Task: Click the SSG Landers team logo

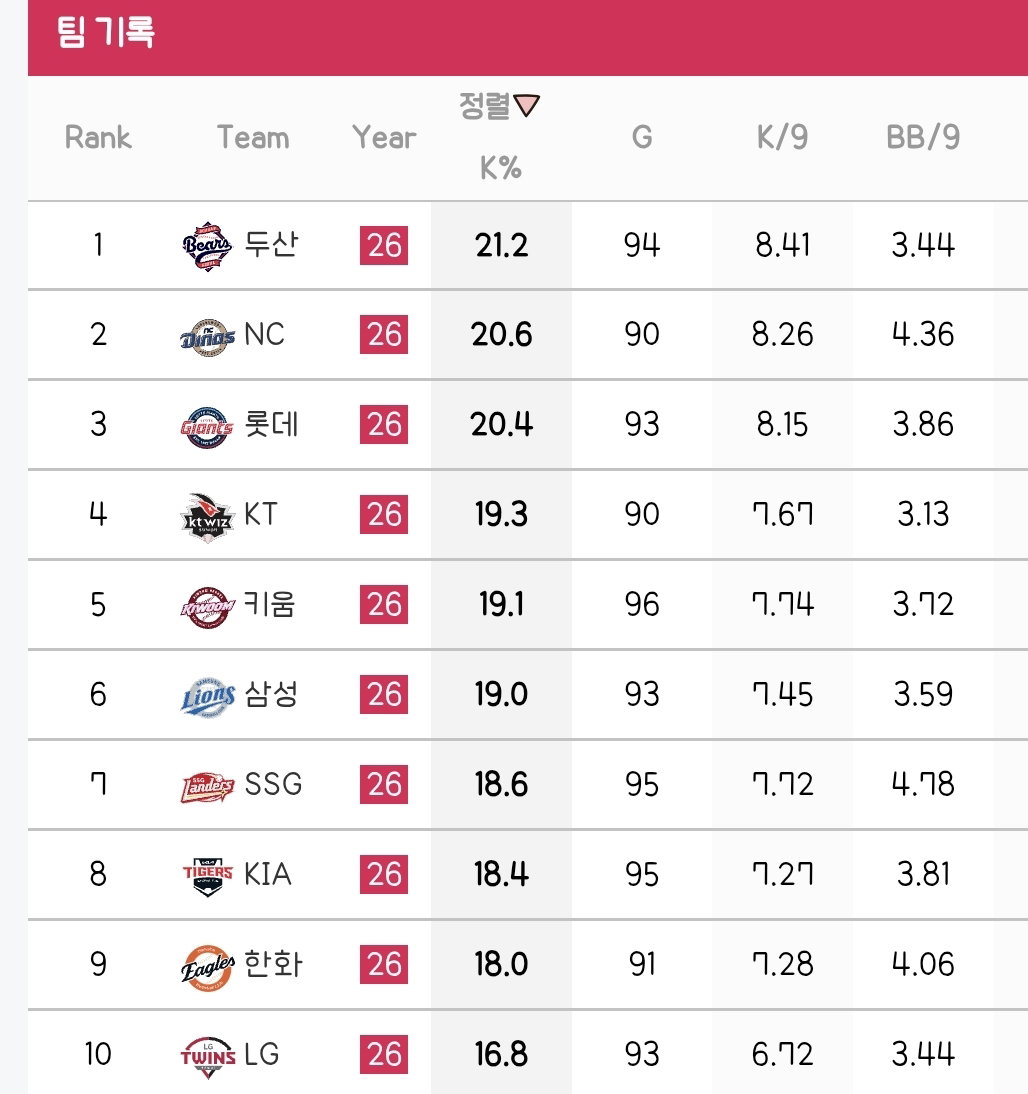Action: point(207,787)
